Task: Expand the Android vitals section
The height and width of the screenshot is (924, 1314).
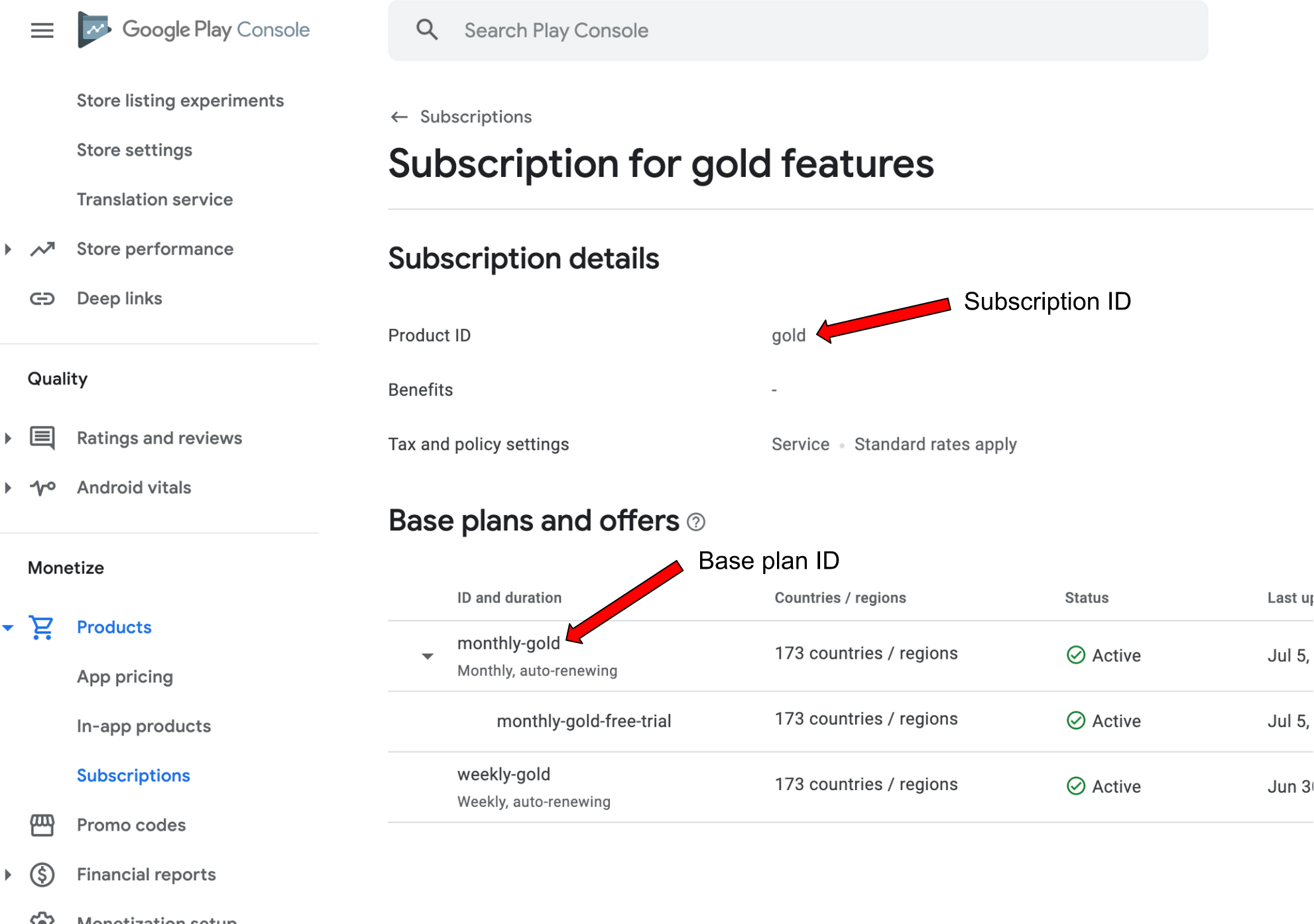Action: (x=8, y=488)
